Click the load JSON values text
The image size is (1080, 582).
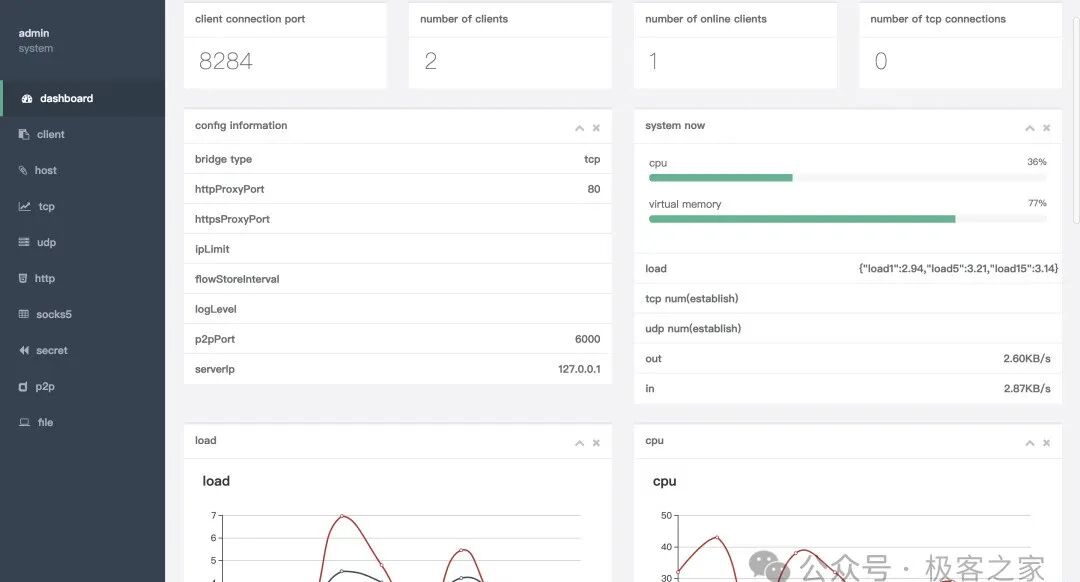(x=958, y=269)
